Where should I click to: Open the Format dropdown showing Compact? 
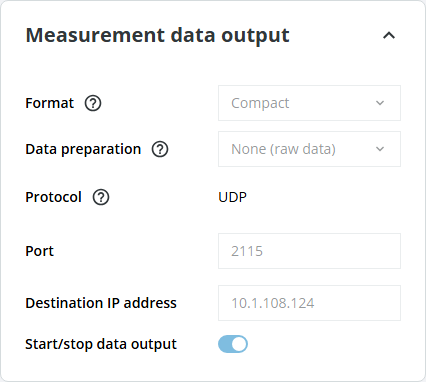click(309, 103)
